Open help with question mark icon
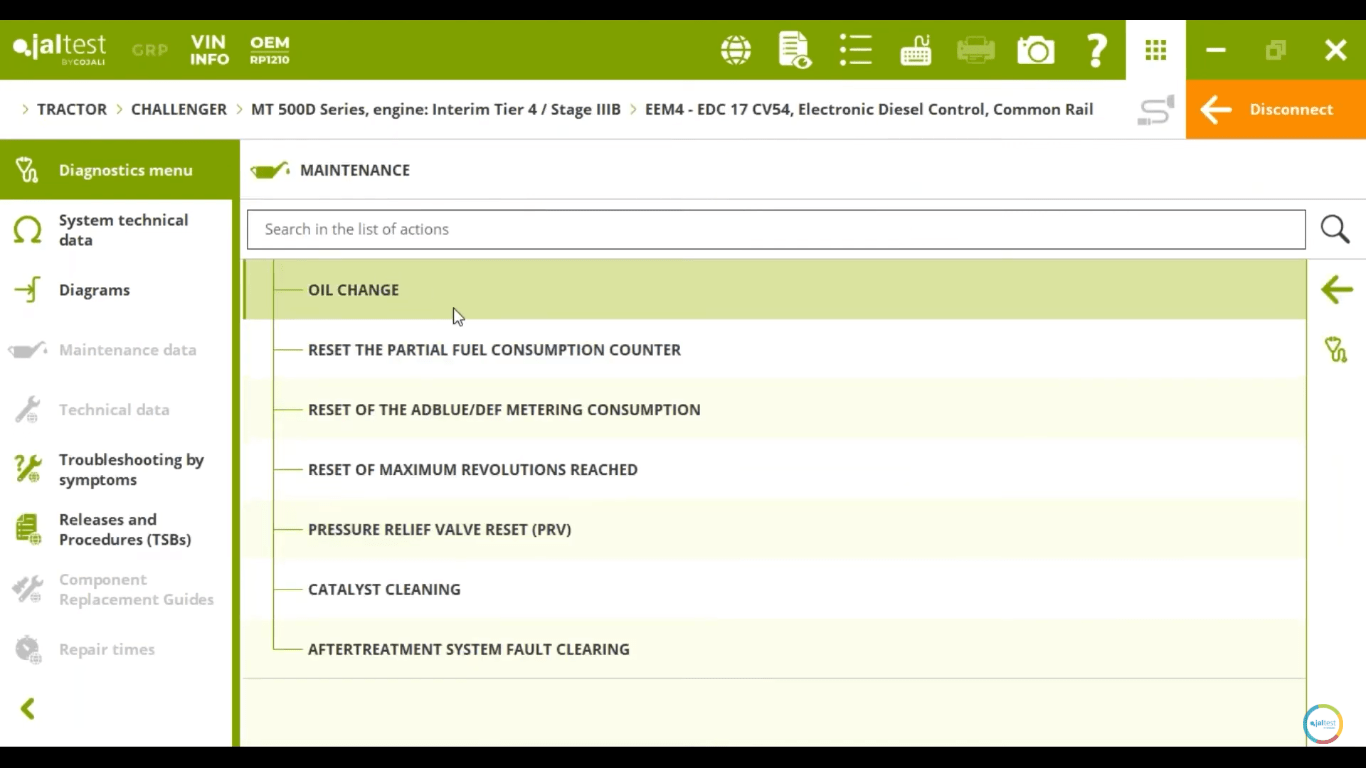1366x768 pixels. [x=1097, y=50]
